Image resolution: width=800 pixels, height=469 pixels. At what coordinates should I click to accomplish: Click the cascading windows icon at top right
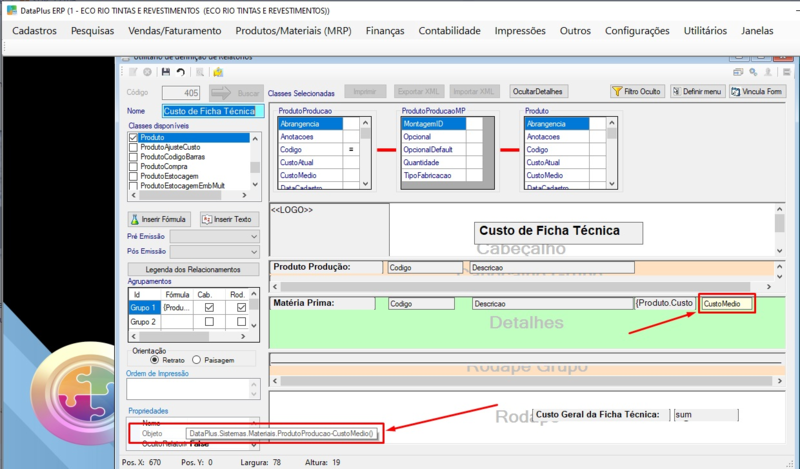(738, 72)
